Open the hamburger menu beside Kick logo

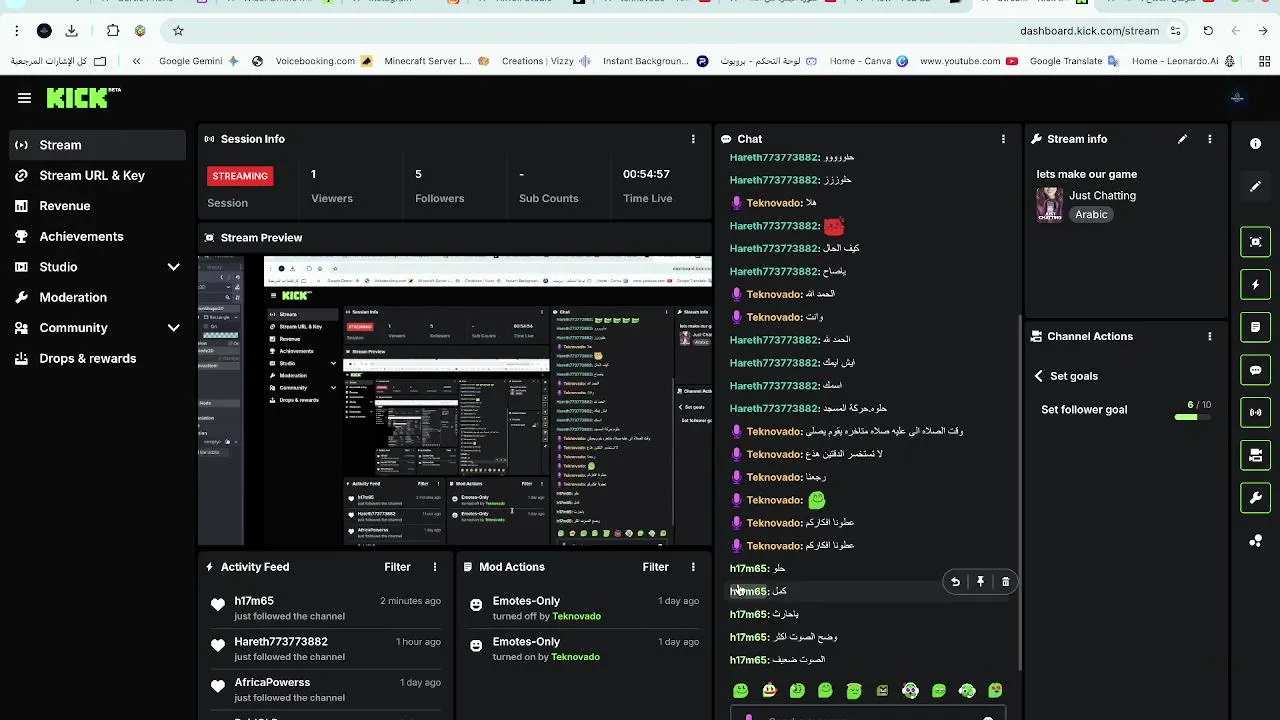click(24, 98)
